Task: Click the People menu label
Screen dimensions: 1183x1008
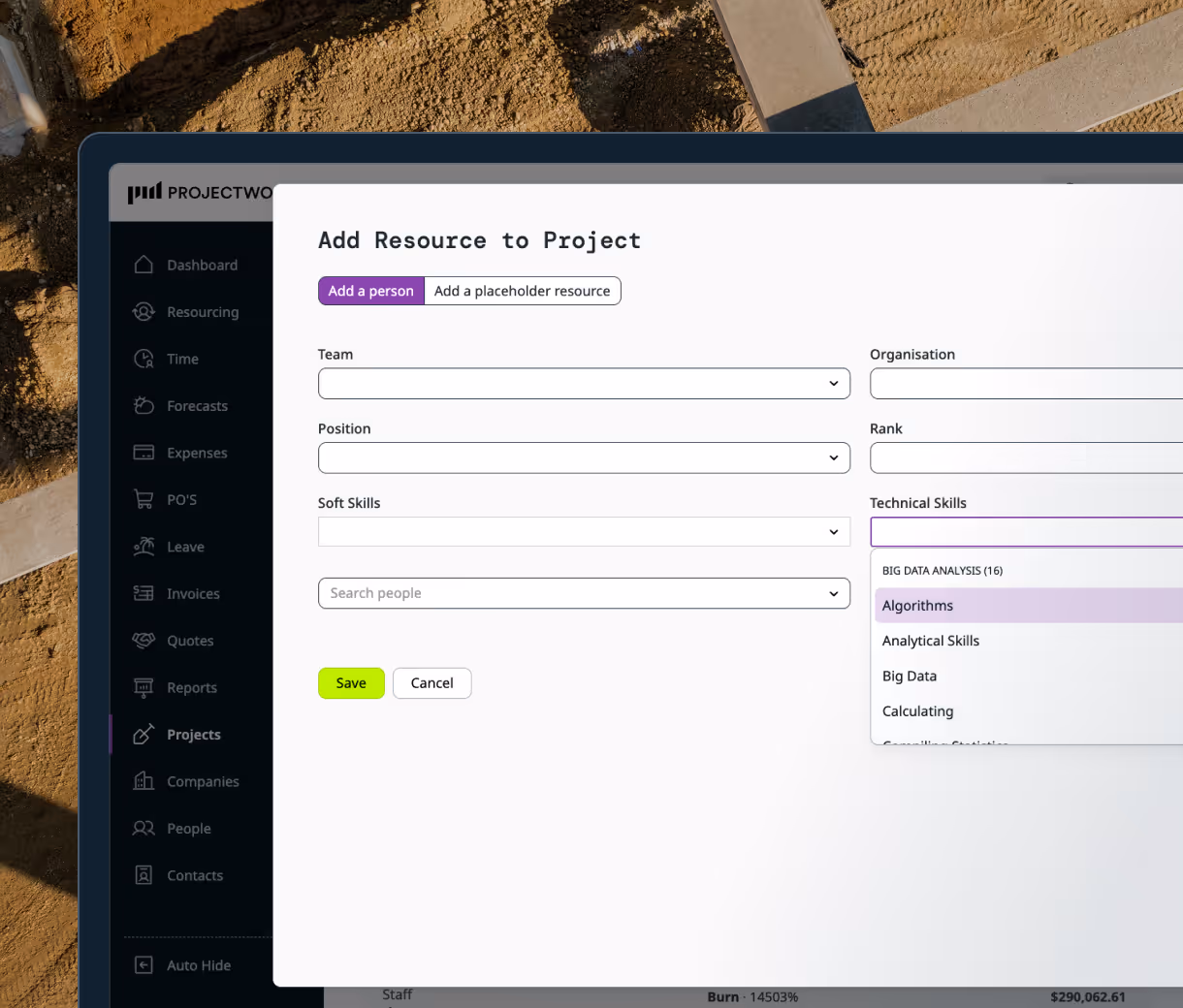Action: (189, 829)
